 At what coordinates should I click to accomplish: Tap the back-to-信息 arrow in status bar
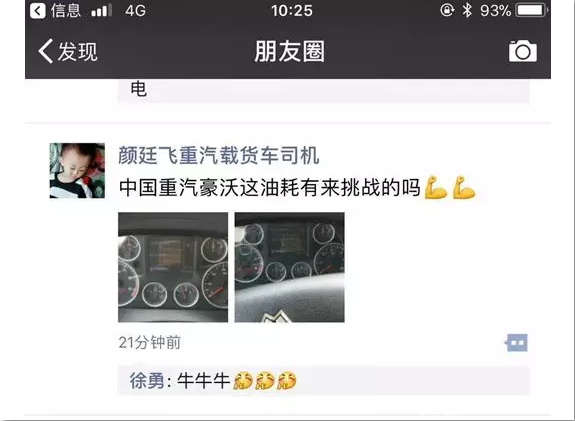tap(38, 11)
